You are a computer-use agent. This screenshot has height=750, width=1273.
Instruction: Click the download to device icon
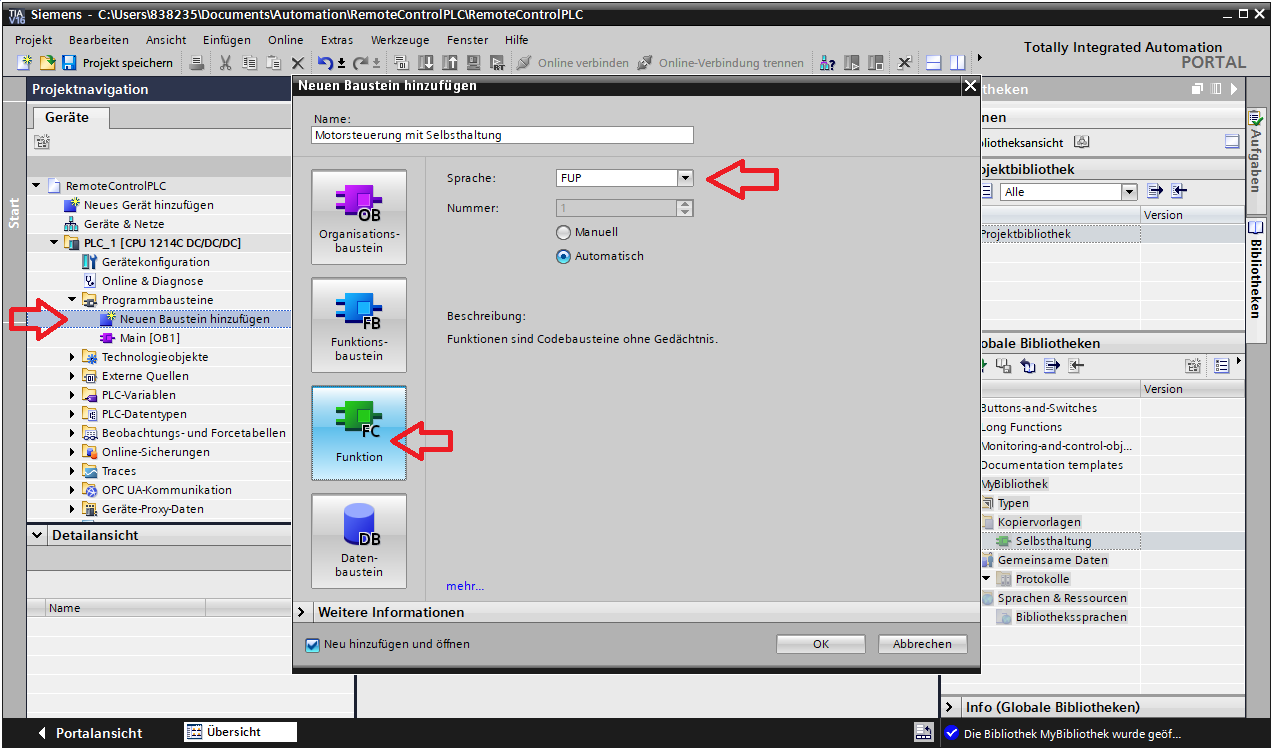(425, 63)
